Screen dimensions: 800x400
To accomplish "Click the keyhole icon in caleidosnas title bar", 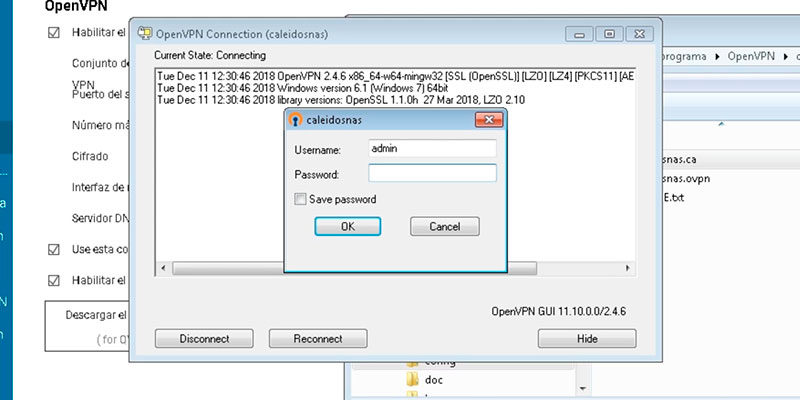I will [x=295, y=119].
